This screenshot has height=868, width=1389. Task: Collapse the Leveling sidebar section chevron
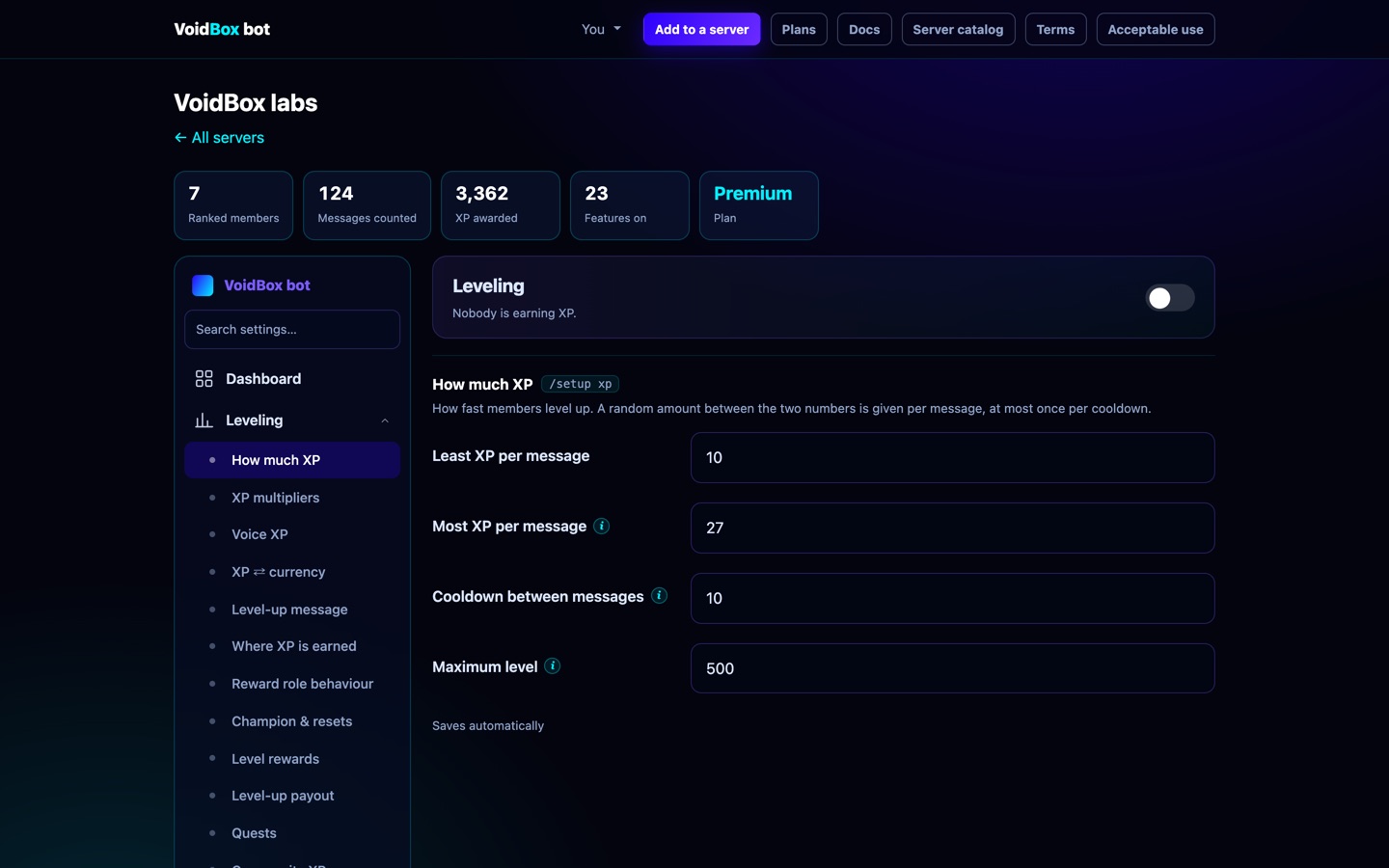[x=385, y=420]
